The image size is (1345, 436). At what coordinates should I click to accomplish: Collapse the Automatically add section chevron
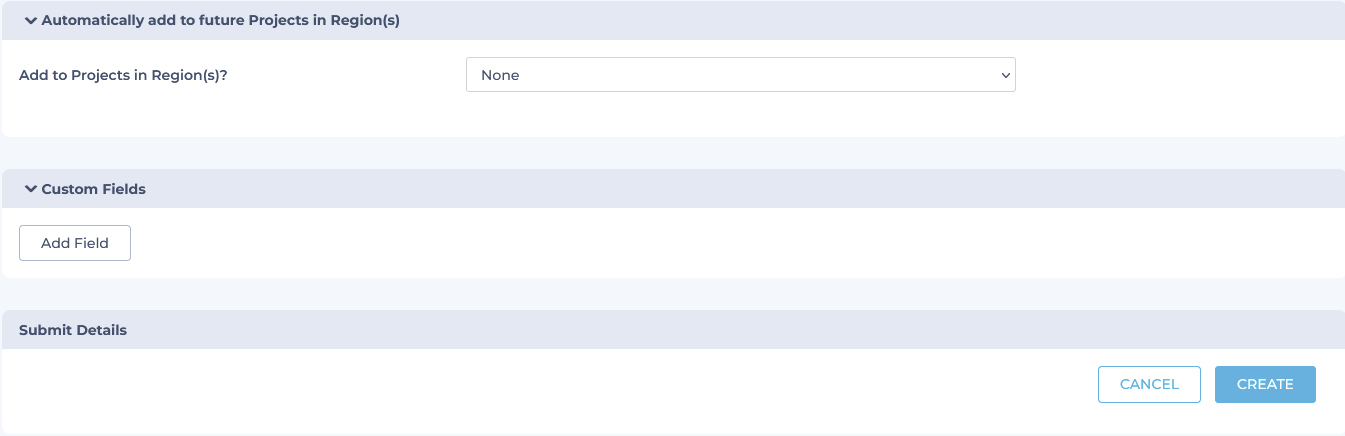[30, 20]
